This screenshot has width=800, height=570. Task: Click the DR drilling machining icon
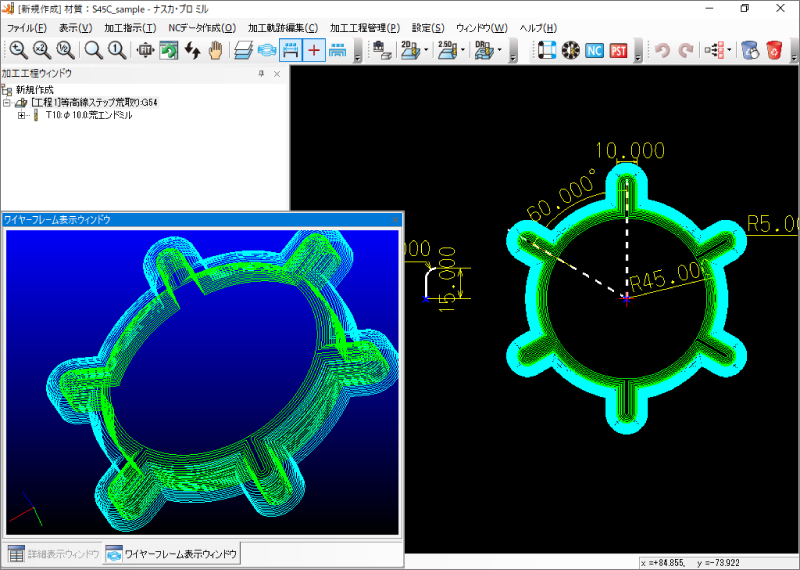pos(484,50)
